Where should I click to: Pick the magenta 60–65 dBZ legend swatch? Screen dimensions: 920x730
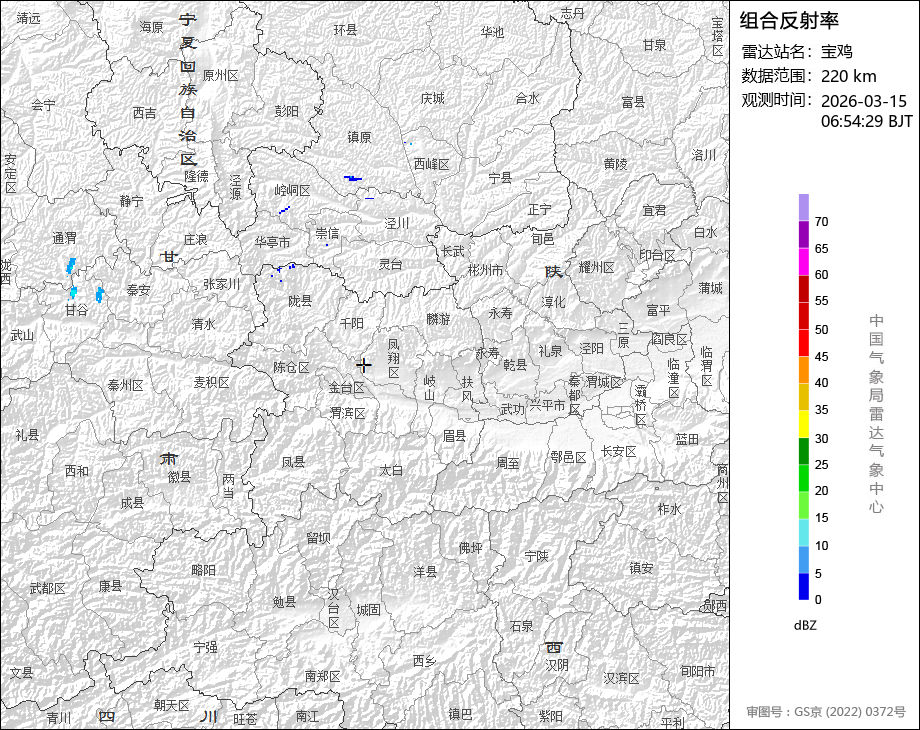(x=804, y=261)
